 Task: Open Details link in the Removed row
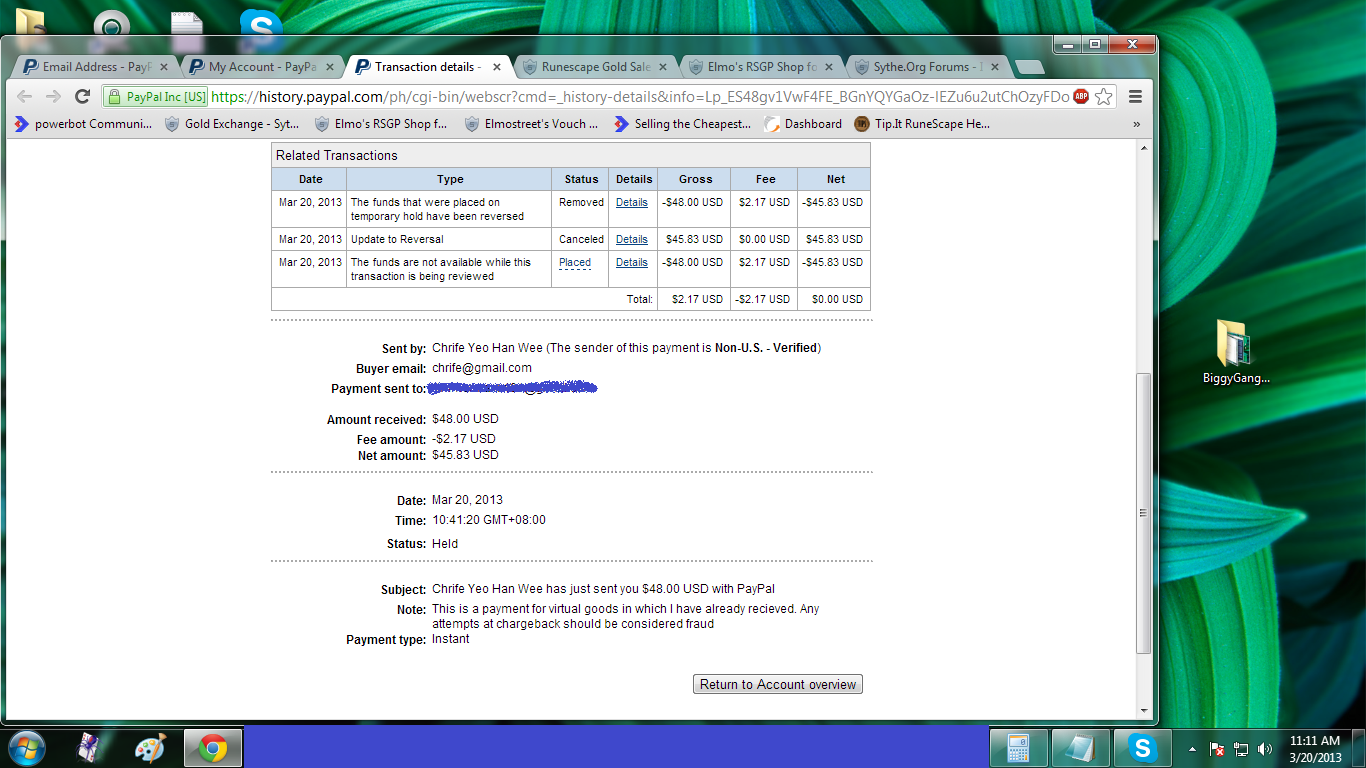(631, 202)
